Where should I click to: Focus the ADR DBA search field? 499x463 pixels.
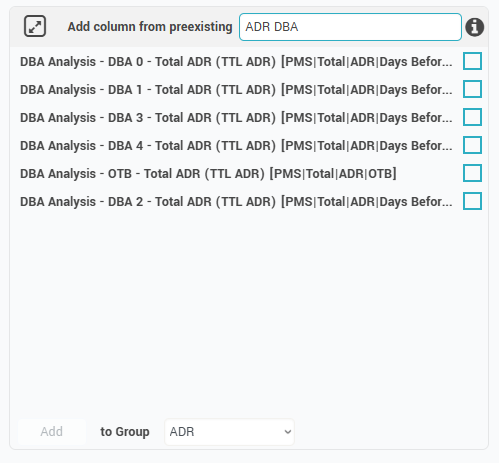point(350,27)
